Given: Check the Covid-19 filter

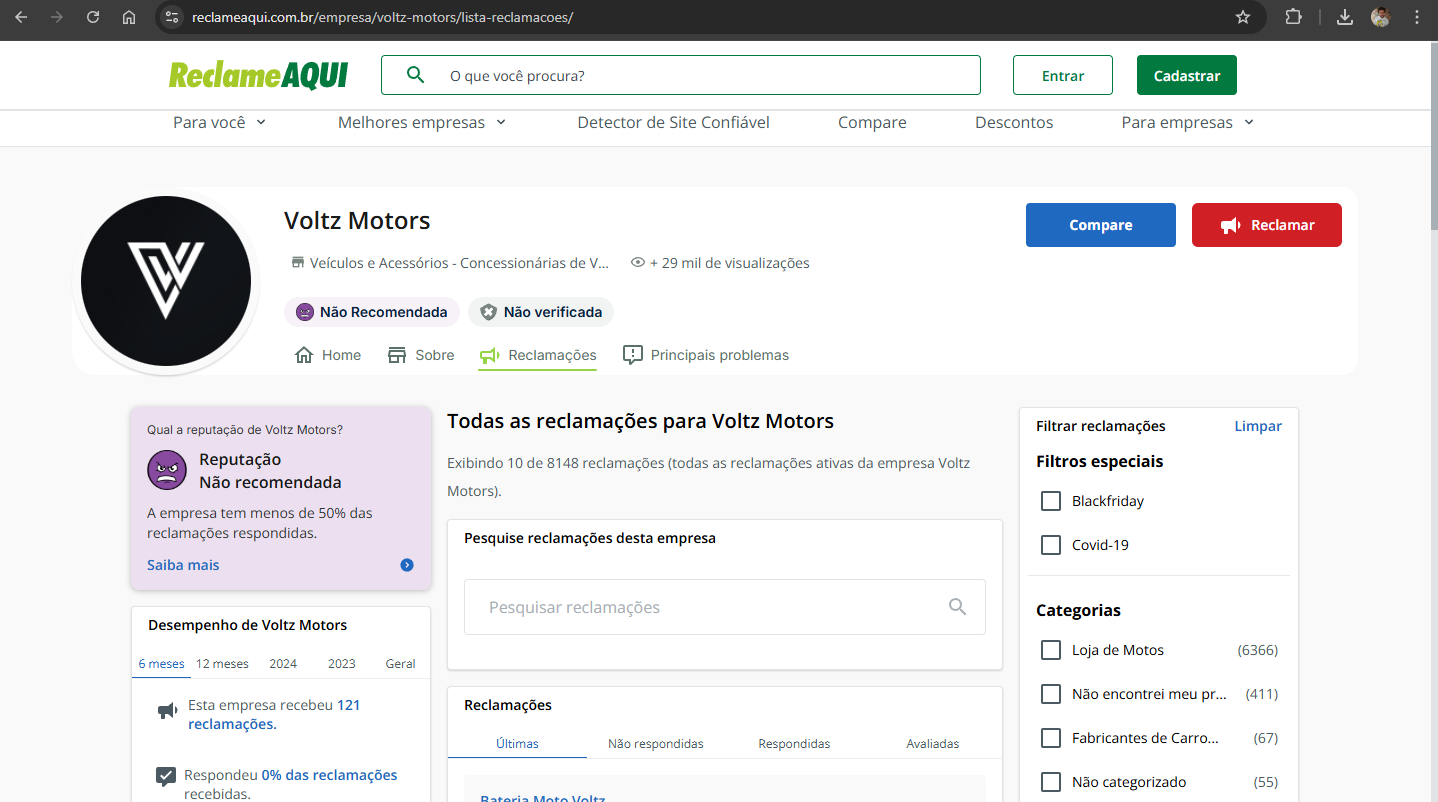Looking at the screenshot, I should point(1051,545).
